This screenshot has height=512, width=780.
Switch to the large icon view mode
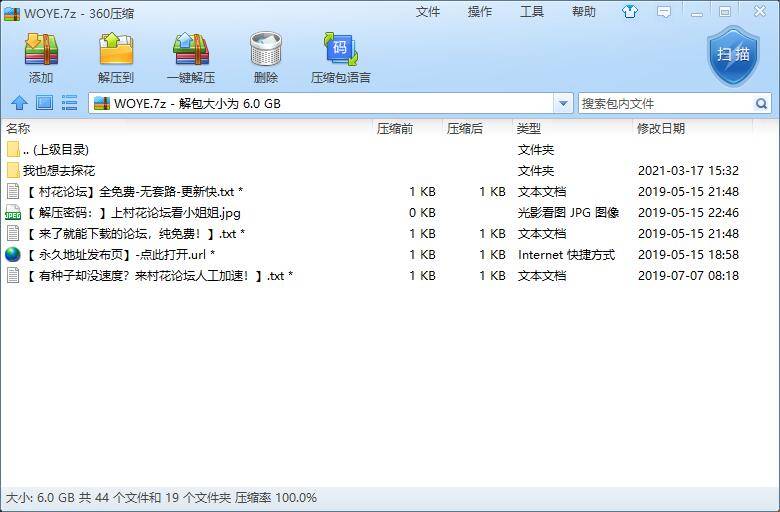tap(44, 103)
